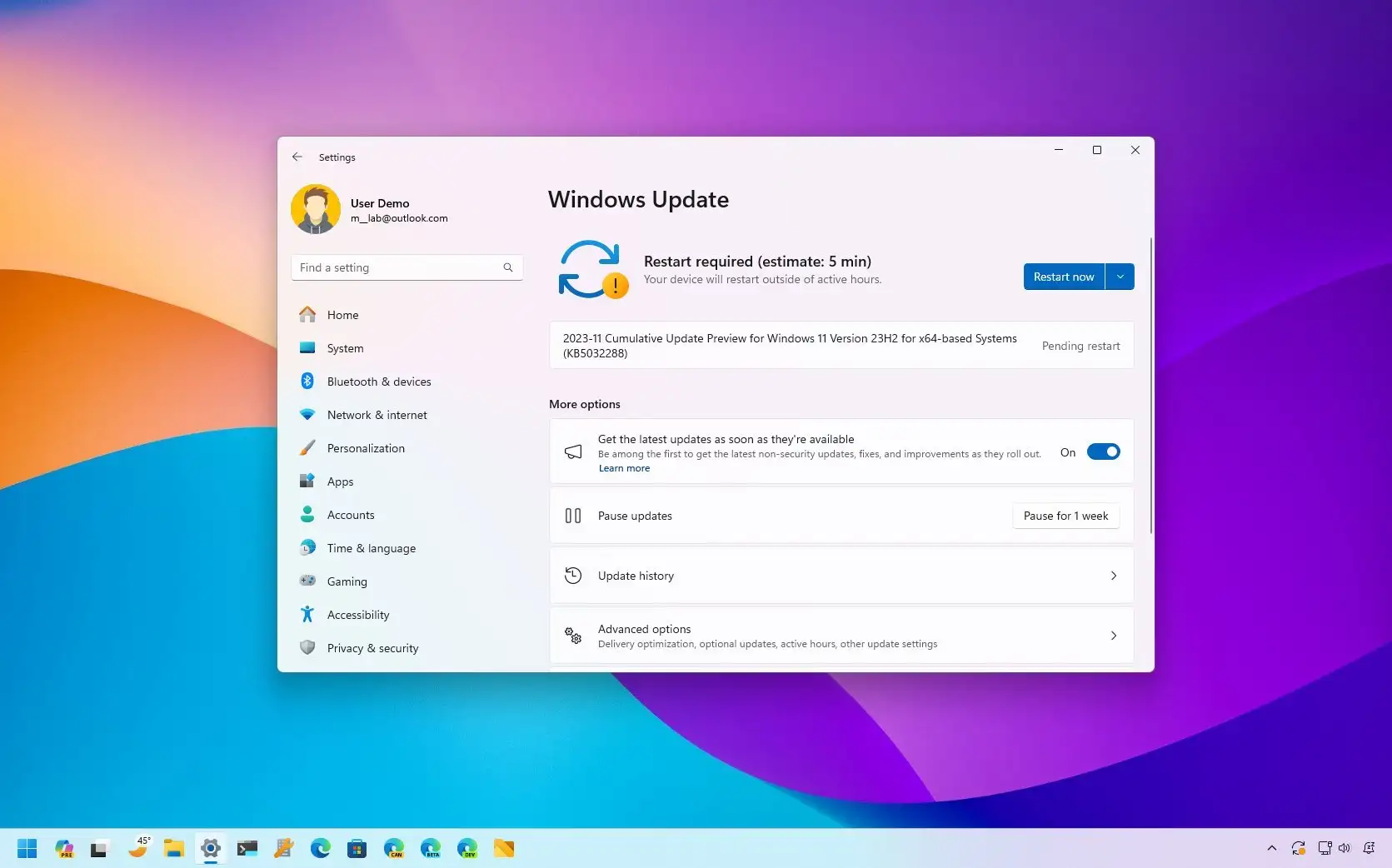Show hidden system tray icons
The width and height of the screenshot is (1392, 868).
click(x=1271, y=848)
